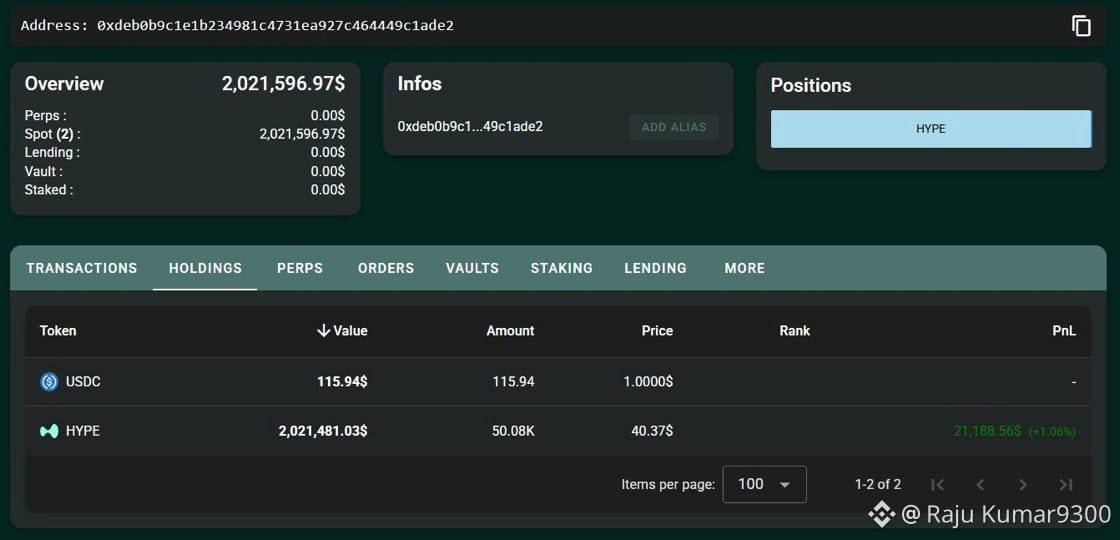Click the Perps overview label
Screen dimensions: 1120x540
[46, 116]
